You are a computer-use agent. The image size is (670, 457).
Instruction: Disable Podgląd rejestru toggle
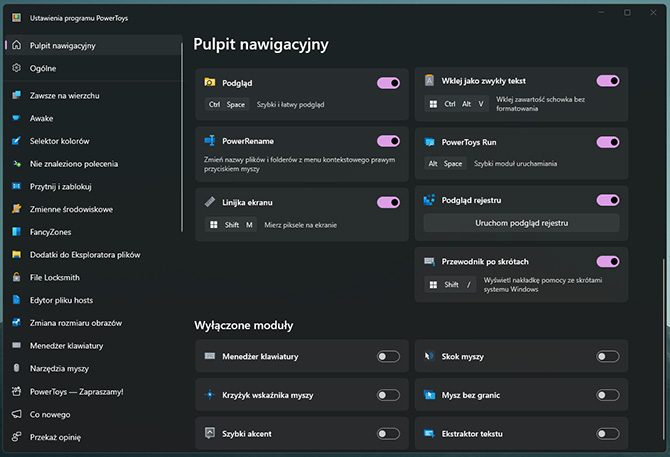pos(608,200)
